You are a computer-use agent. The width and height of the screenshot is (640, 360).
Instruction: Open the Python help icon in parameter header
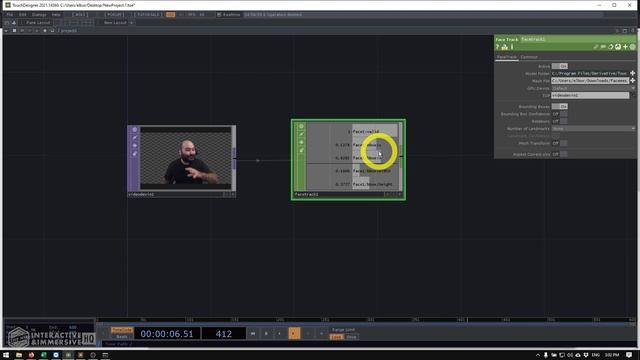coord(504,47)
